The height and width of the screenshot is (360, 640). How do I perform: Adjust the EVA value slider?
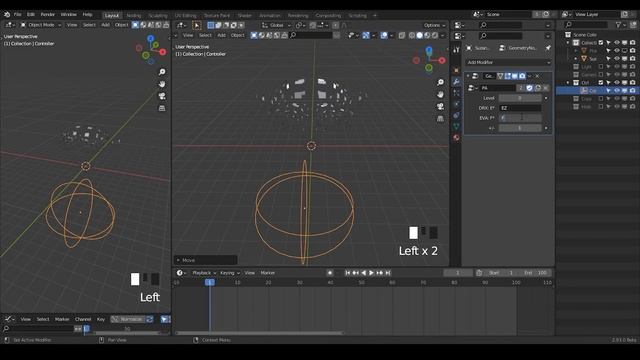click(520, 118)
